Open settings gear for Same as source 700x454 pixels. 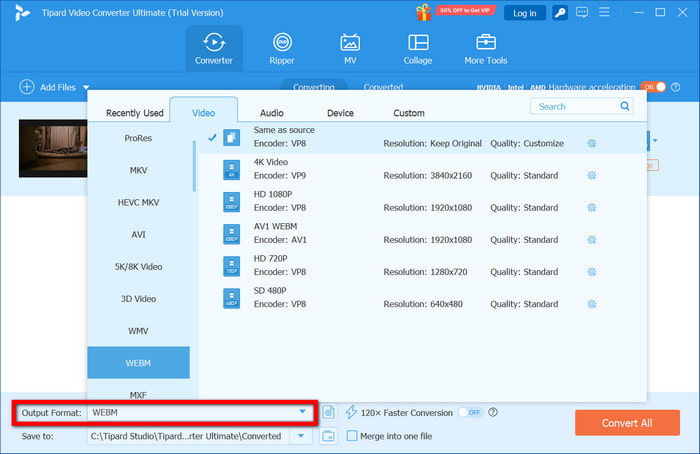point(592,143)
